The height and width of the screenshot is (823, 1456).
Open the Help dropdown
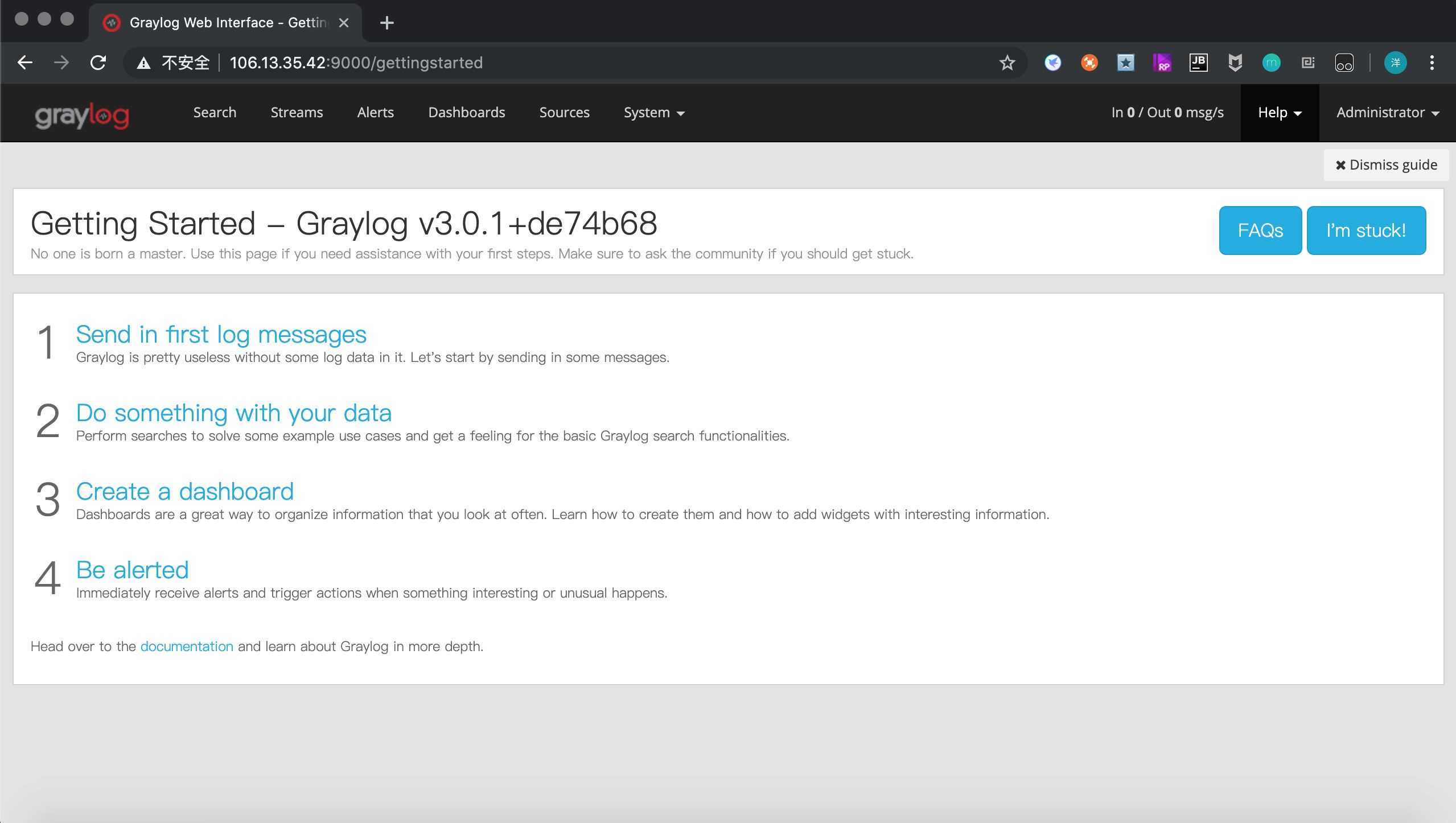click(1279, 113)
